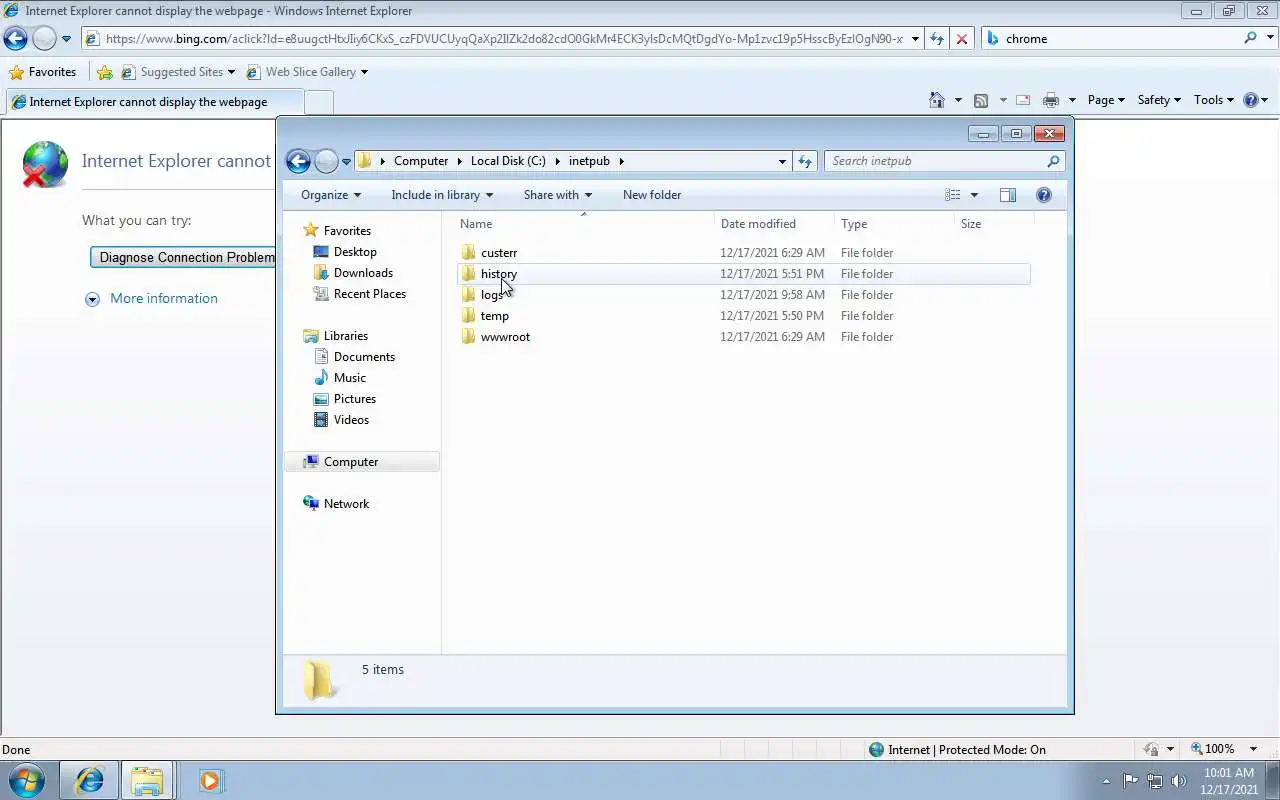
Task: Click Computer in the address breadcrumb
Action: (x=421, y=161)
